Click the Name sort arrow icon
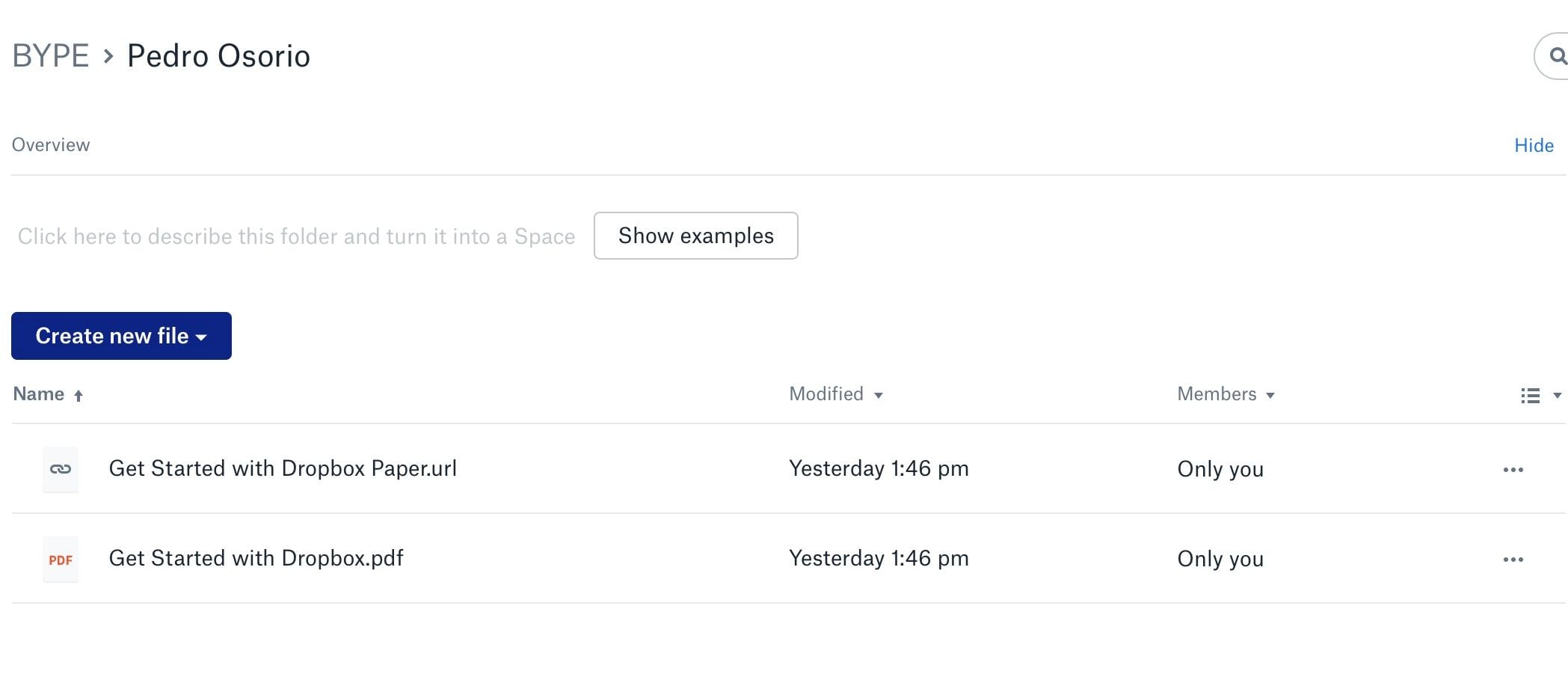The image size is (1568, 683). pyautogui.click(x=79, y=396)
